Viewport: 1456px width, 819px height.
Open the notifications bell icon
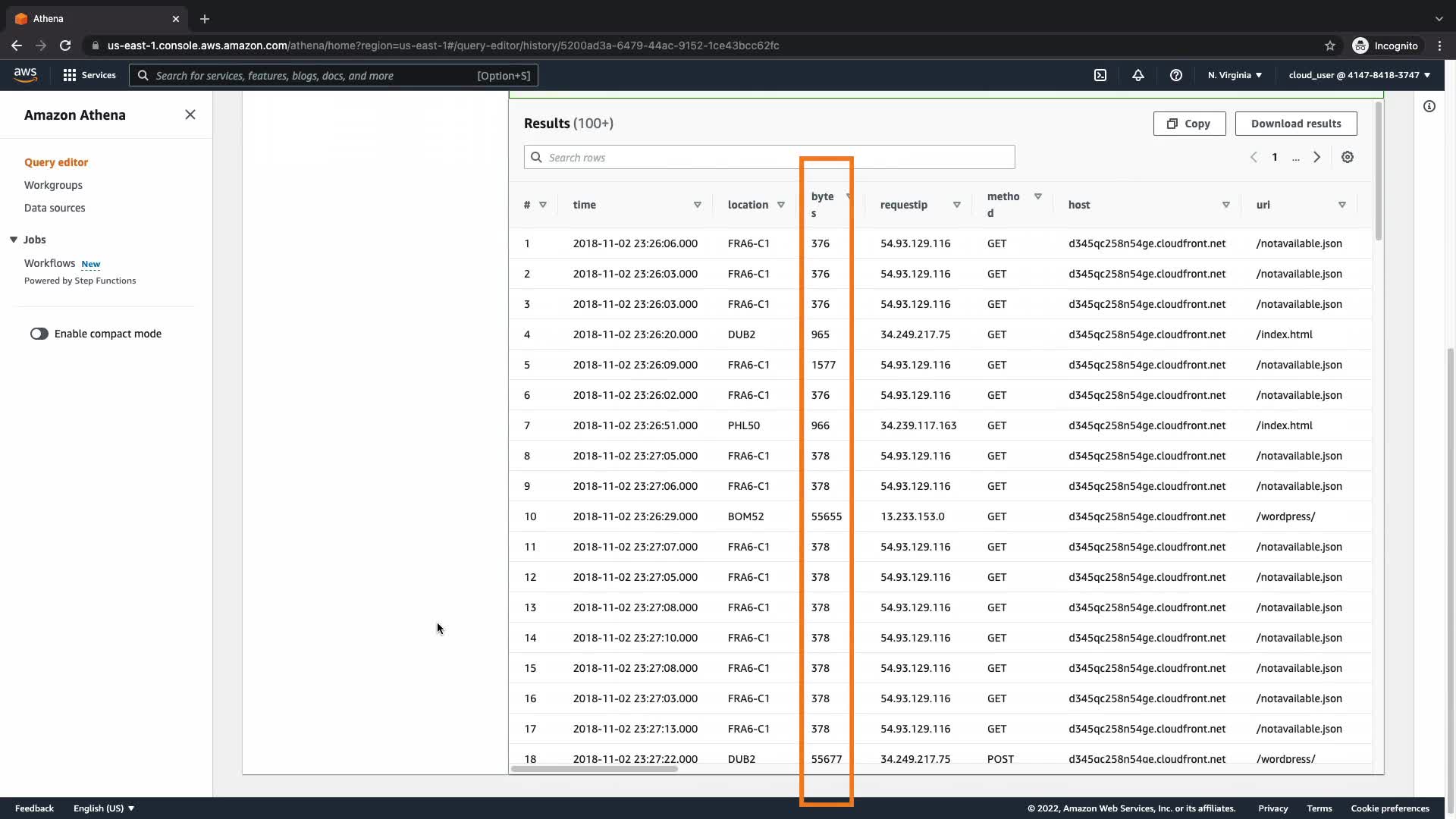[1138, 75]
